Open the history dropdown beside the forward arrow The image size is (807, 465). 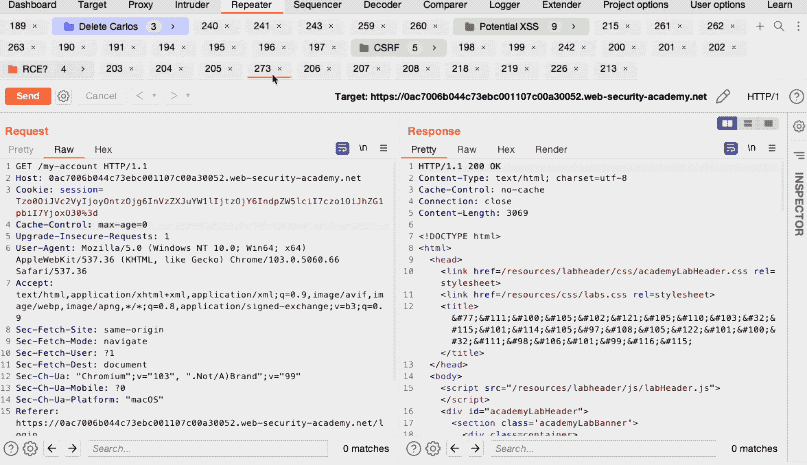click(188, 95)
